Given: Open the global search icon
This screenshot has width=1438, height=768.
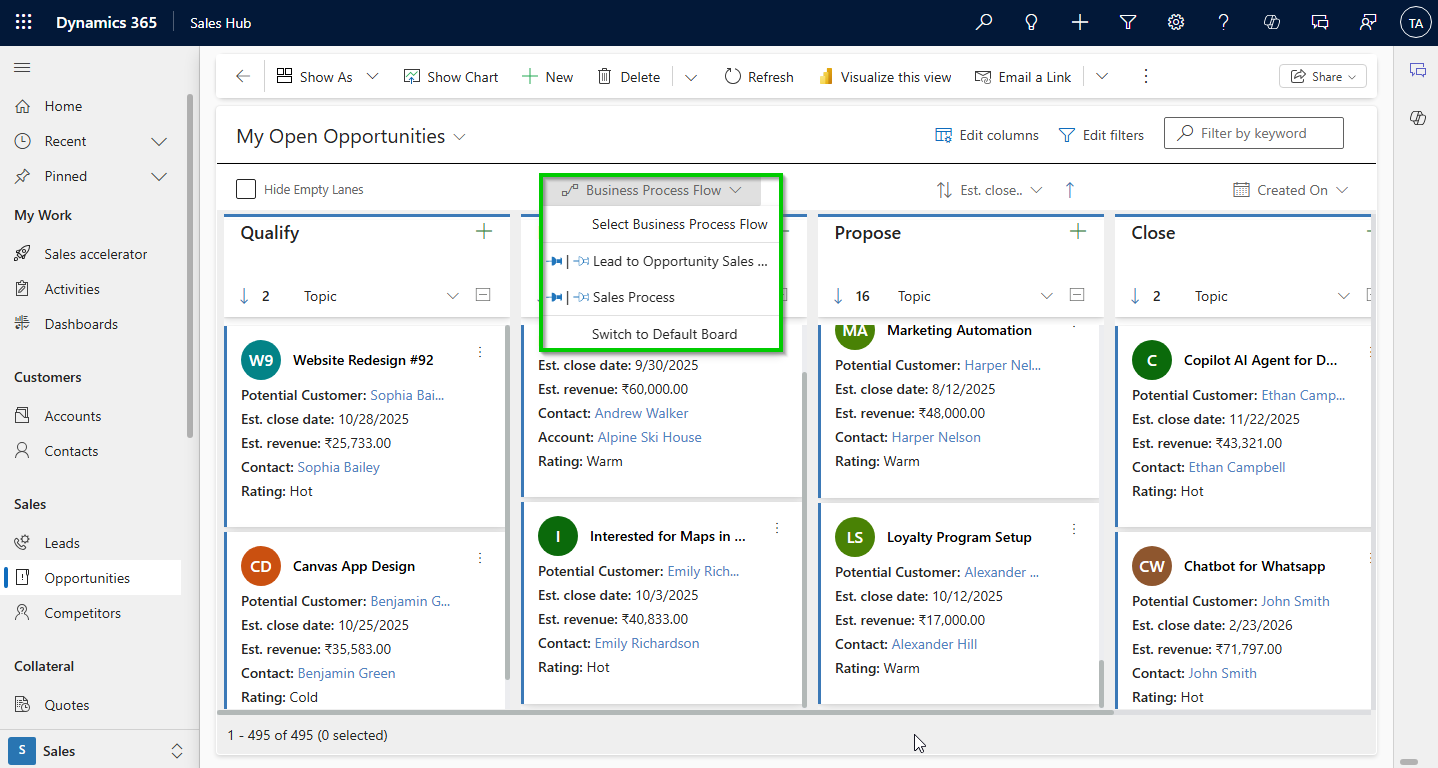Looking at the screenshot, I should (983, 21).
